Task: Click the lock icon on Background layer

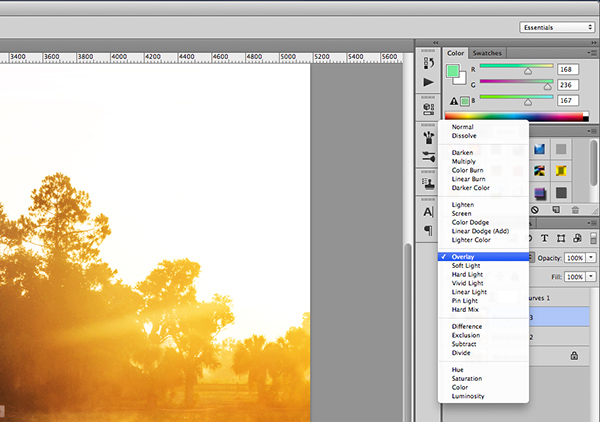Action: tap(573, 355)
